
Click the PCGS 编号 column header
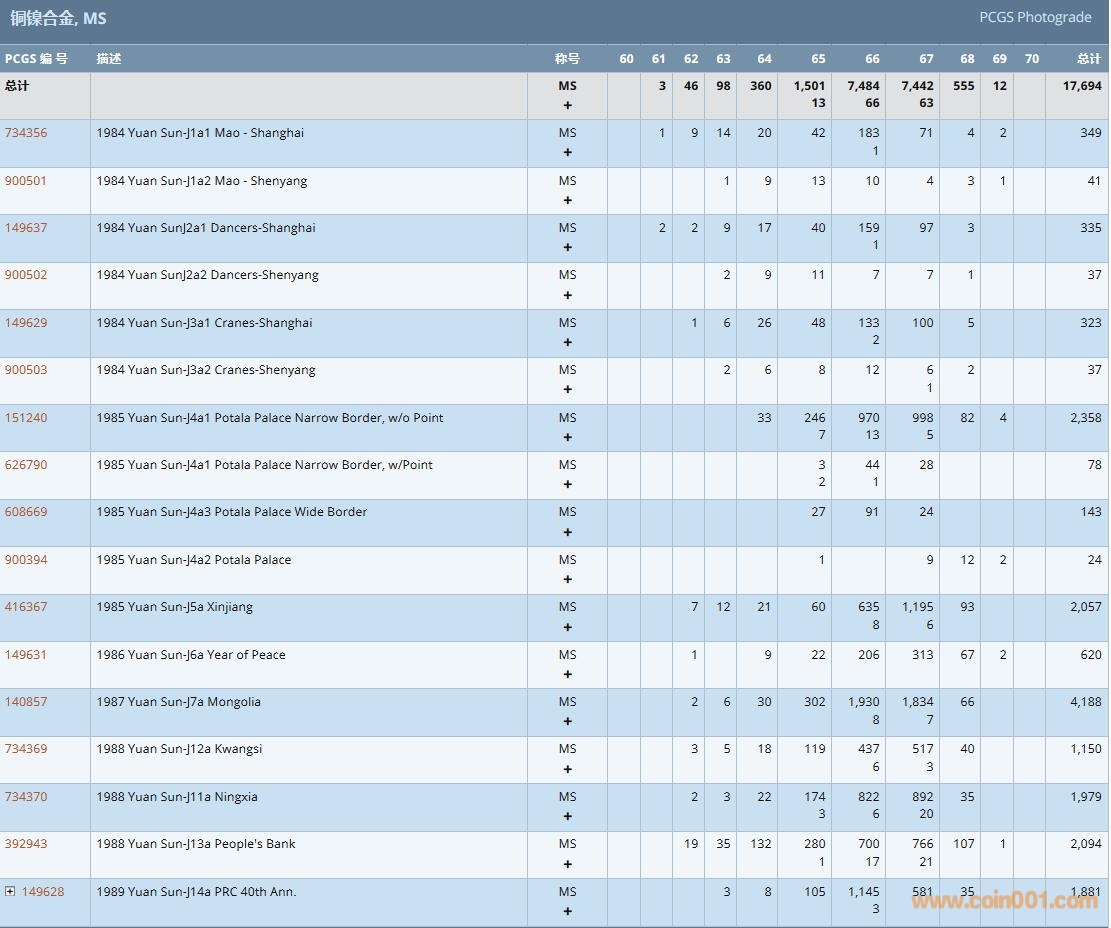pos(36,59)
